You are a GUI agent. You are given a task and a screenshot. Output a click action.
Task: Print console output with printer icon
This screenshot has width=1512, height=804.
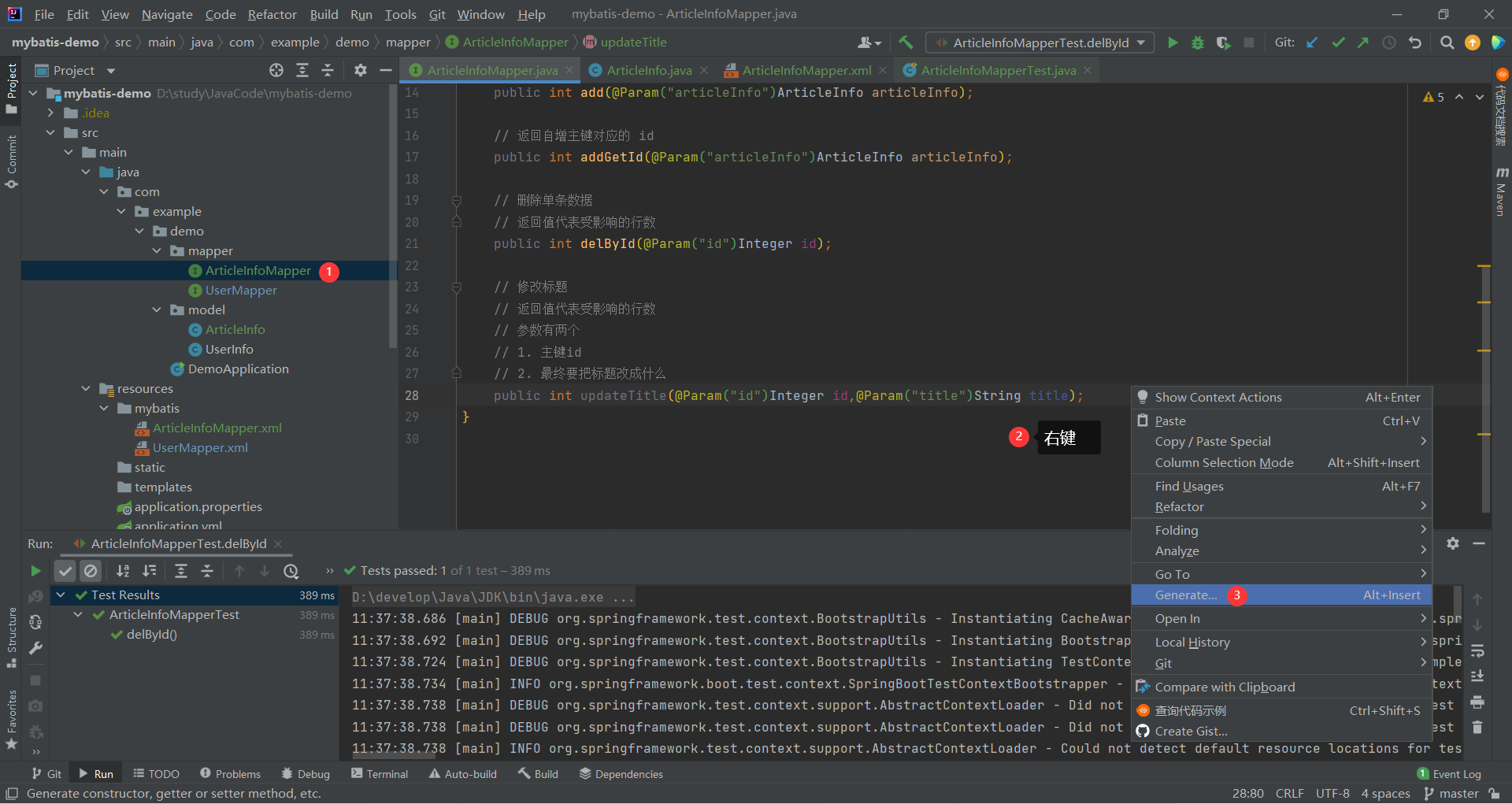1477,702
